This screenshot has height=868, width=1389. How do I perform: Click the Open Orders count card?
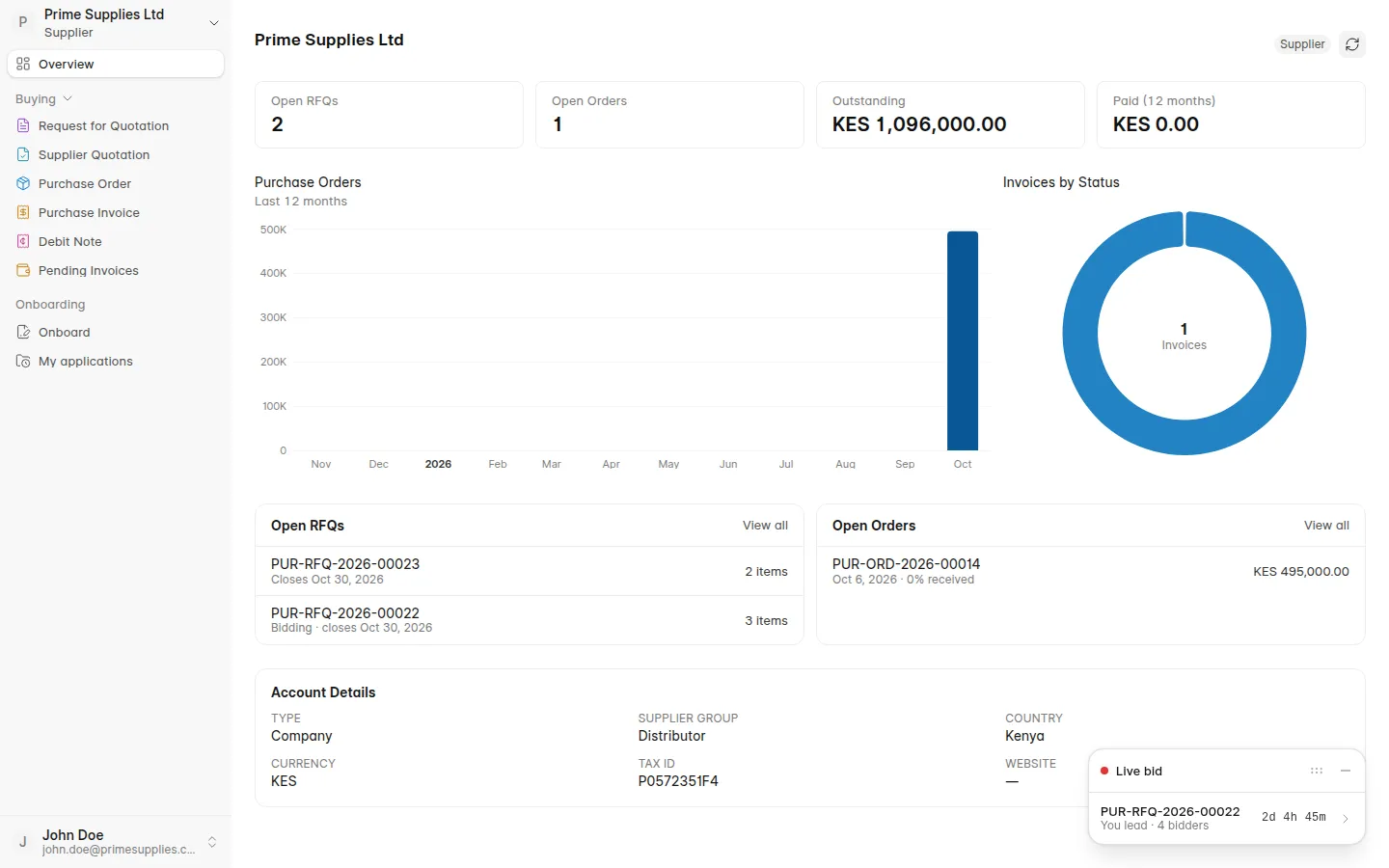click(669, 115)
